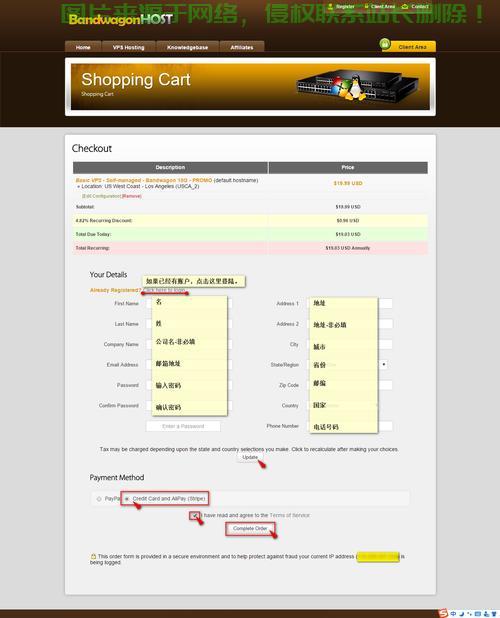The image size is (500, 618).
Task: Click the Terms of Service link
Action: tap(290, 515)
